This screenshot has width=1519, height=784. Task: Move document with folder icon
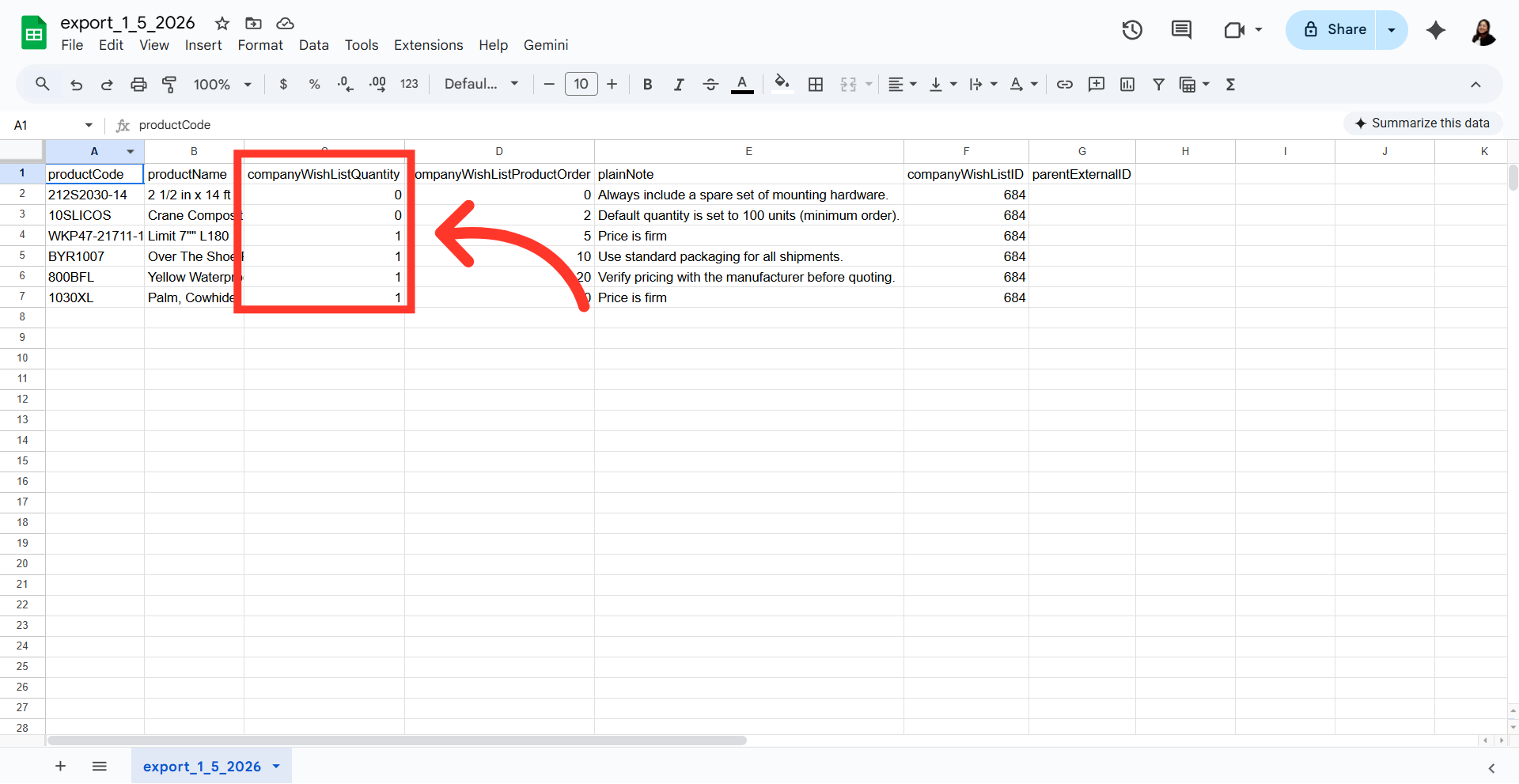click(x=253, y=23)
